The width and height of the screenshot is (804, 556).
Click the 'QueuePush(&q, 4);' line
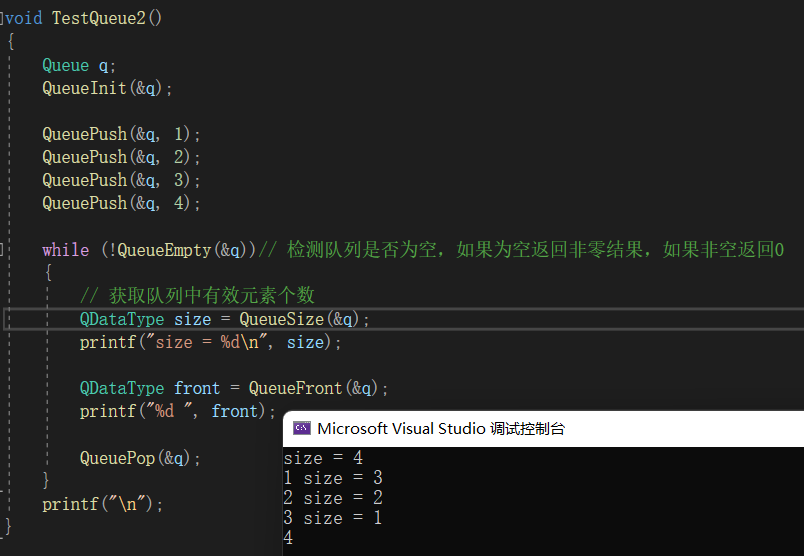click(x=121, y=204)
